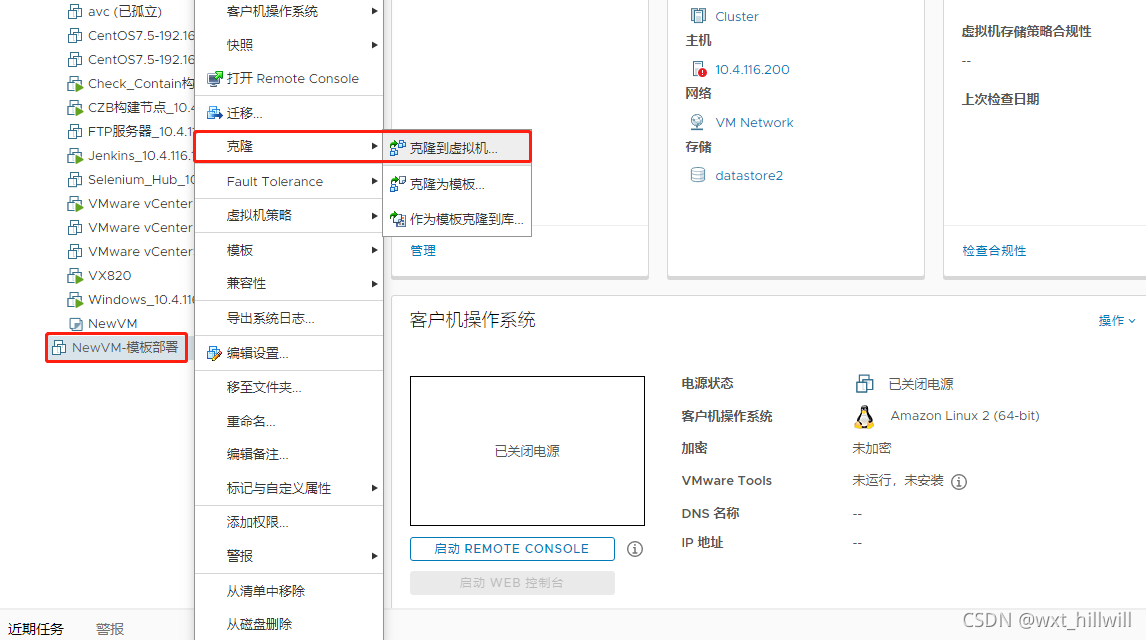Click the Check_Contain VM icon in tree
The width and height of the screenshot is (1146, 640).
(75, 83)
